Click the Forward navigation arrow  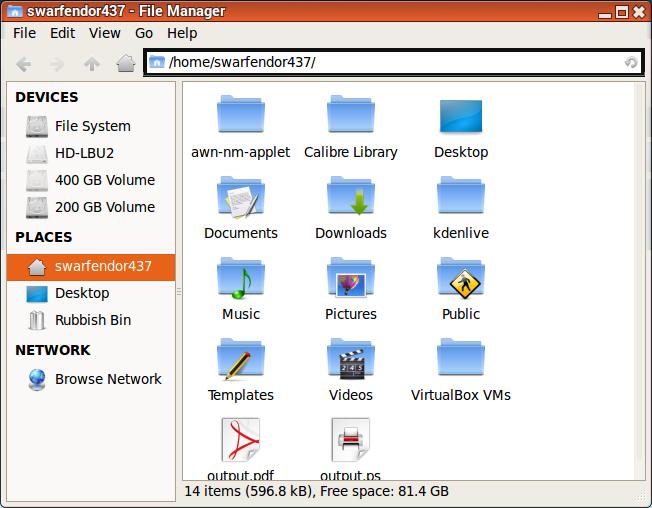click(58, 63)
